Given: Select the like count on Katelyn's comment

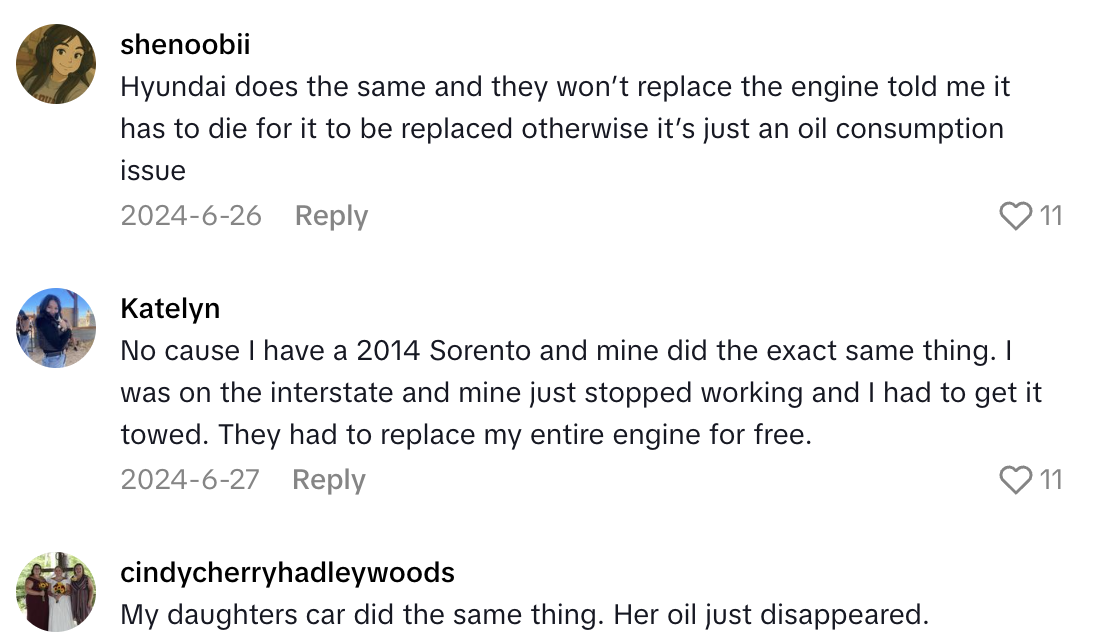Looking at the screenshot, I should click(x=1052, y=479).
